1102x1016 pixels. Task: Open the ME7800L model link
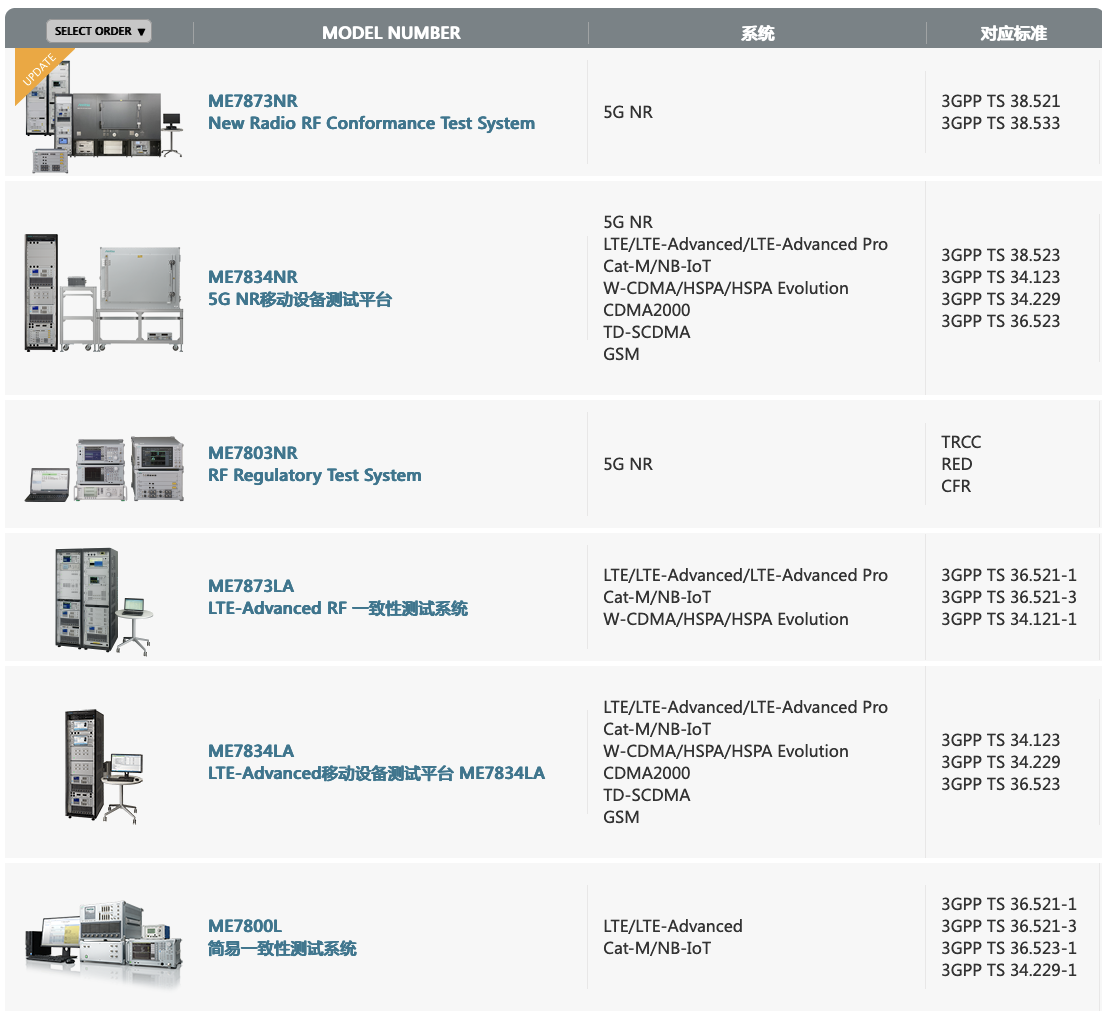245,926
